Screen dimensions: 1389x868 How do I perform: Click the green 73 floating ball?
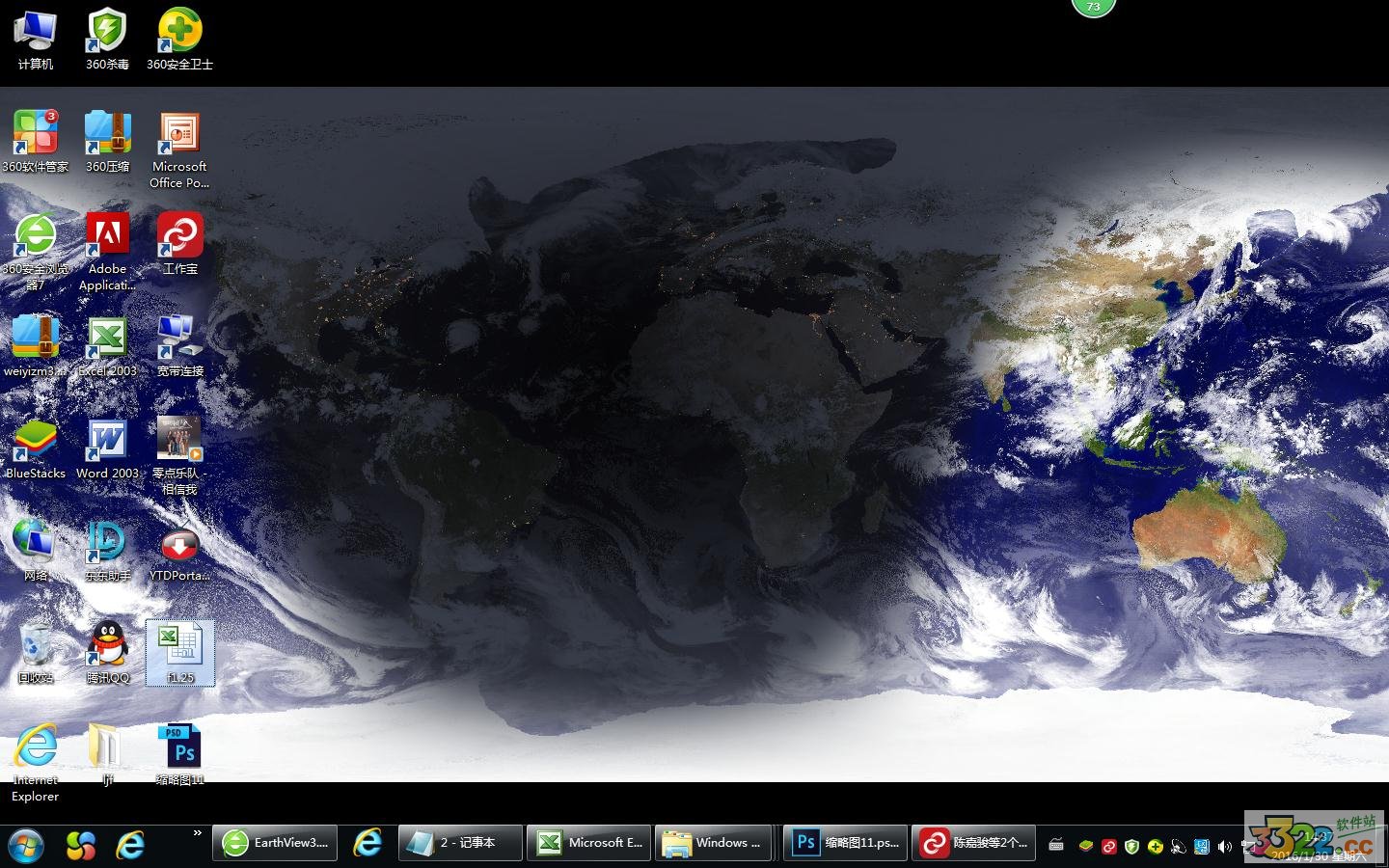point(1093,7)
